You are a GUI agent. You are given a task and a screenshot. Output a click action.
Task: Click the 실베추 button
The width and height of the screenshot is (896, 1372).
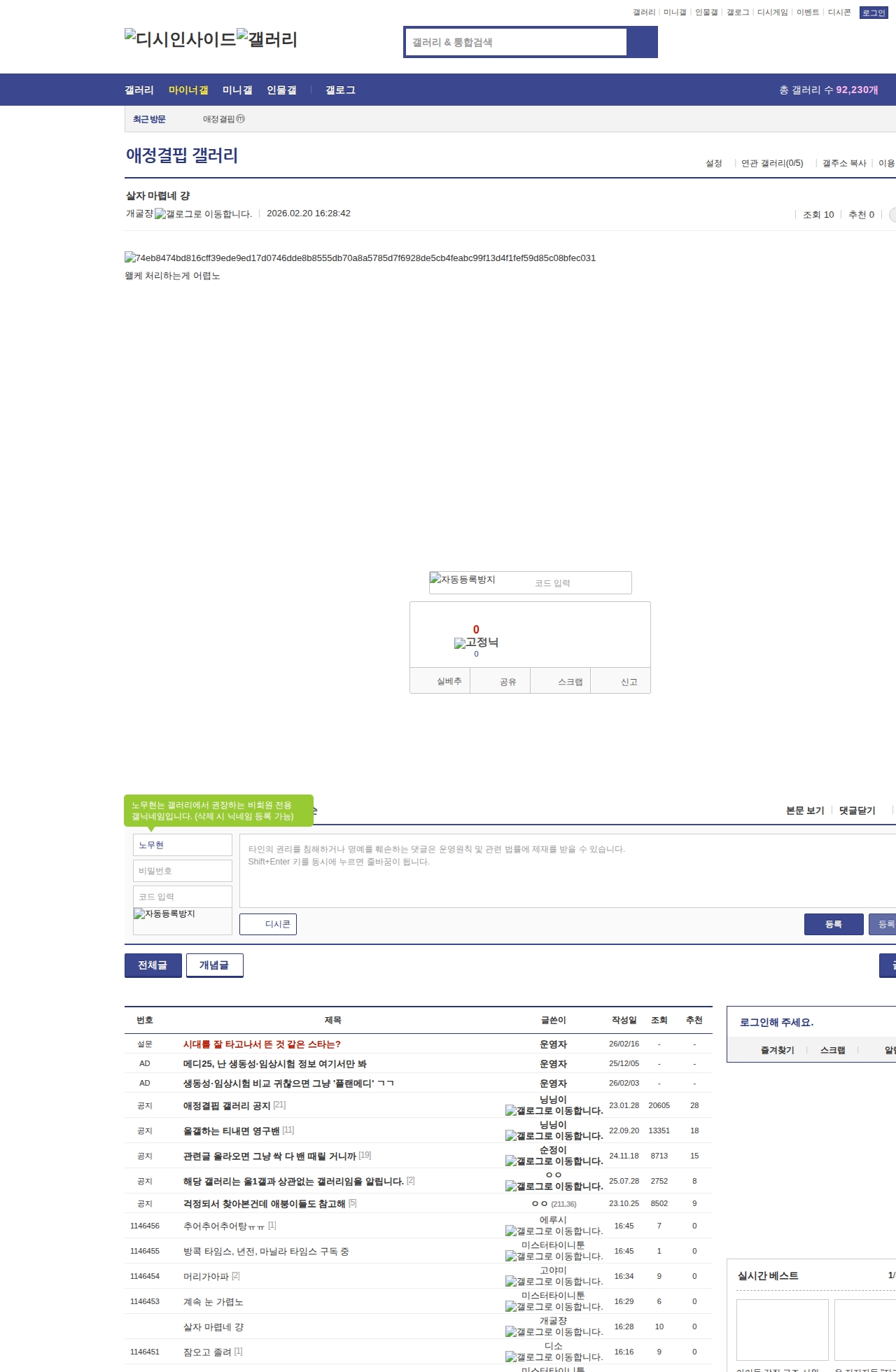click(x=440, y=681)
